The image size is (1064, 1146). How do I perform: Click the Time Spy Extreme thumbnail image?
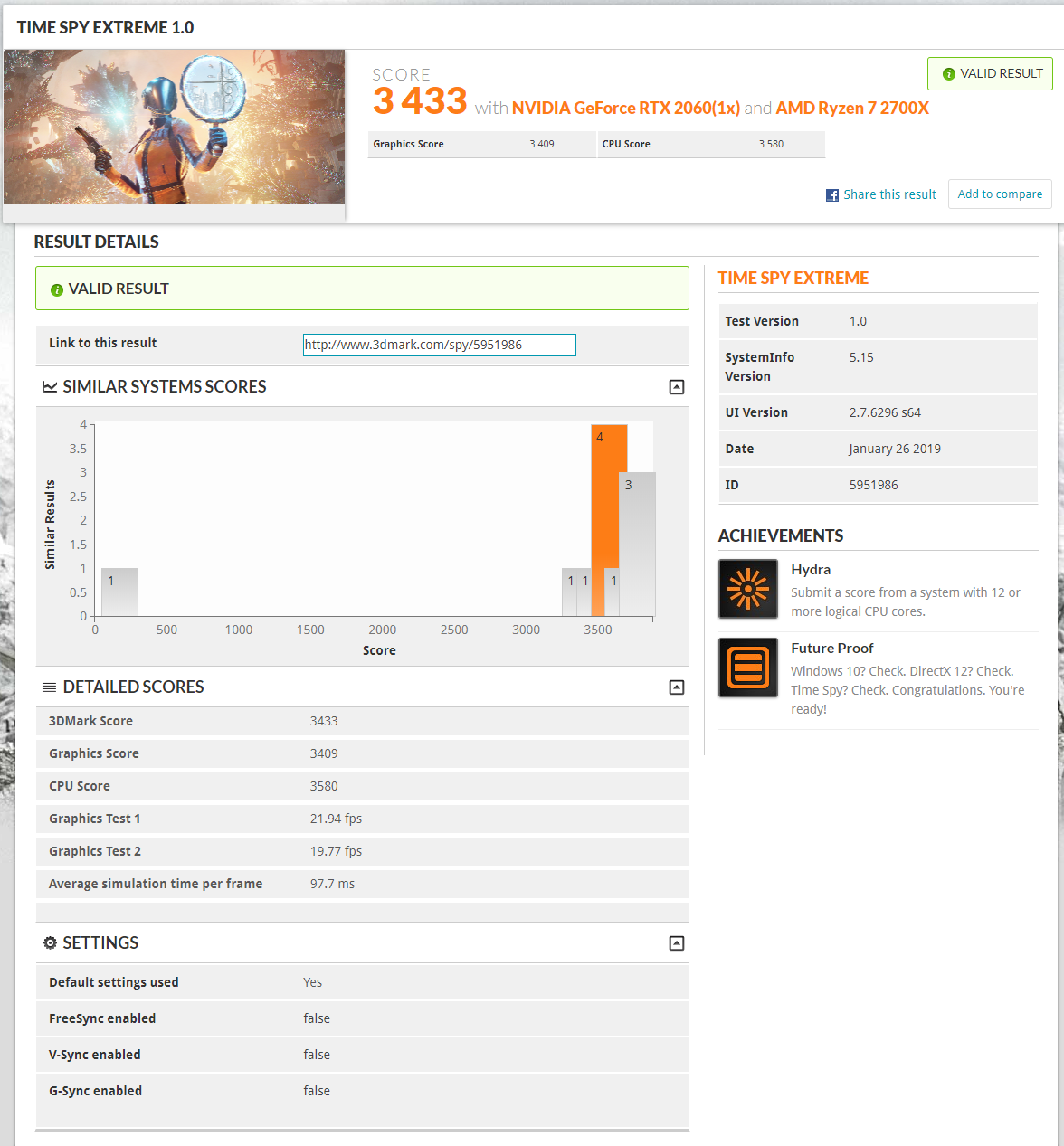pos(174,127)
